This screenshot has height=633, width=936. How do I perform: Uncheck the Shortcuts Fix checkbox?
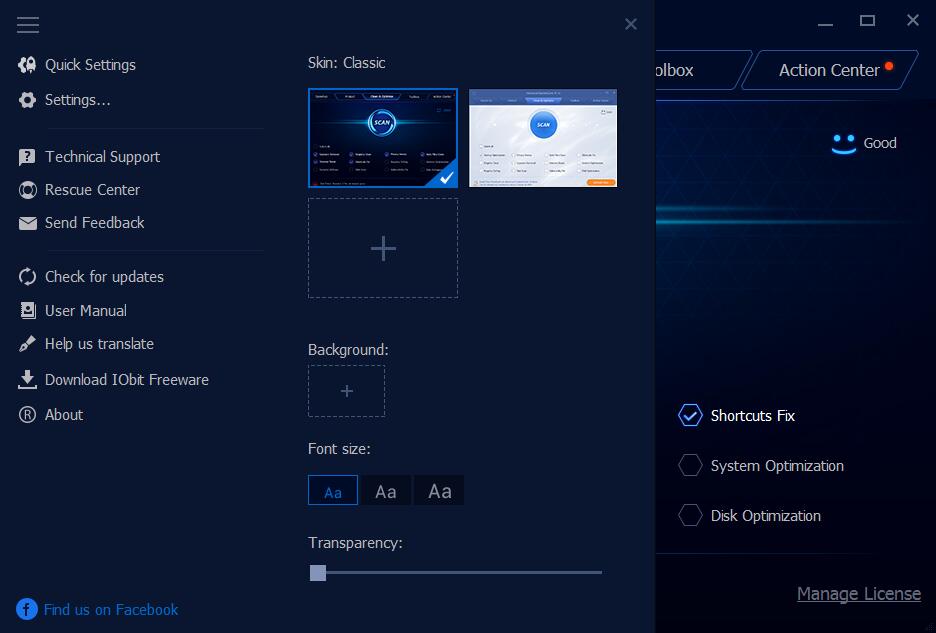(x=690, y=416)
